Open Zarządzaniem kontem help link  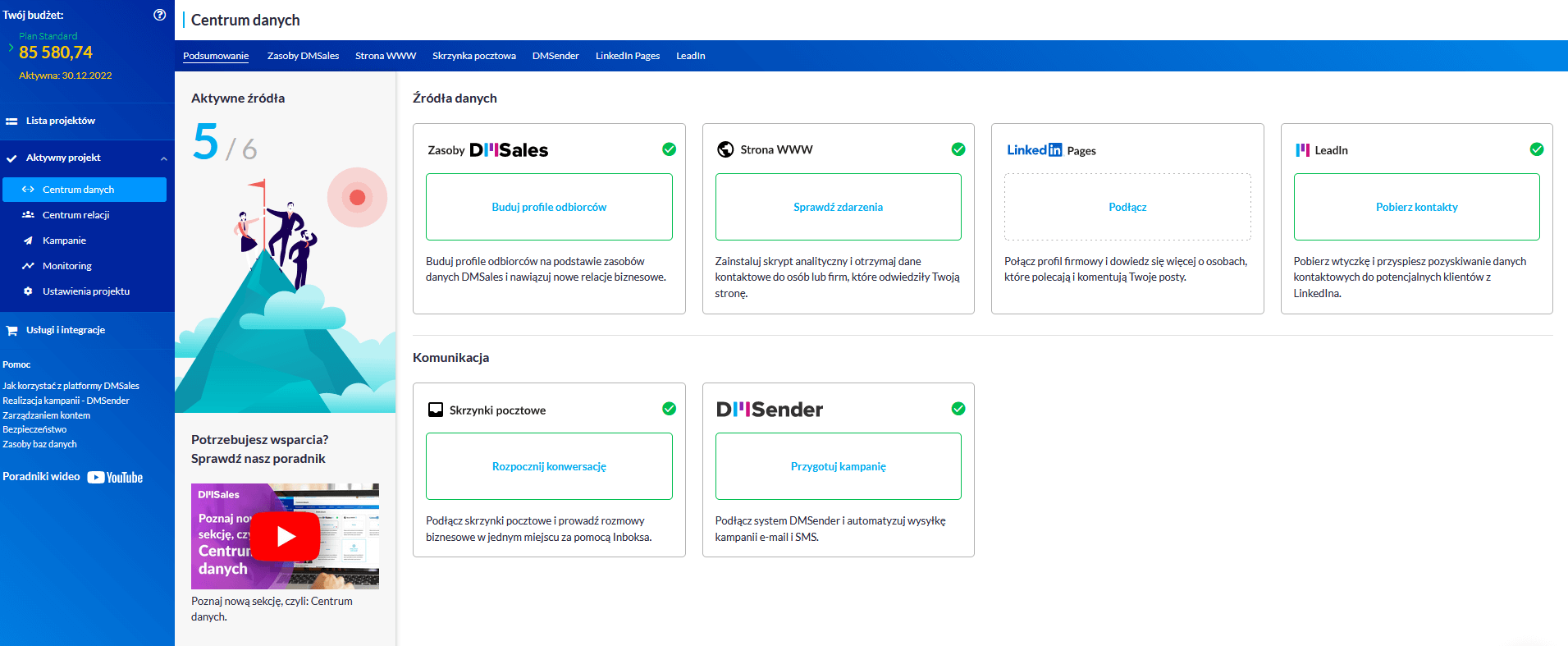point(46,415)
